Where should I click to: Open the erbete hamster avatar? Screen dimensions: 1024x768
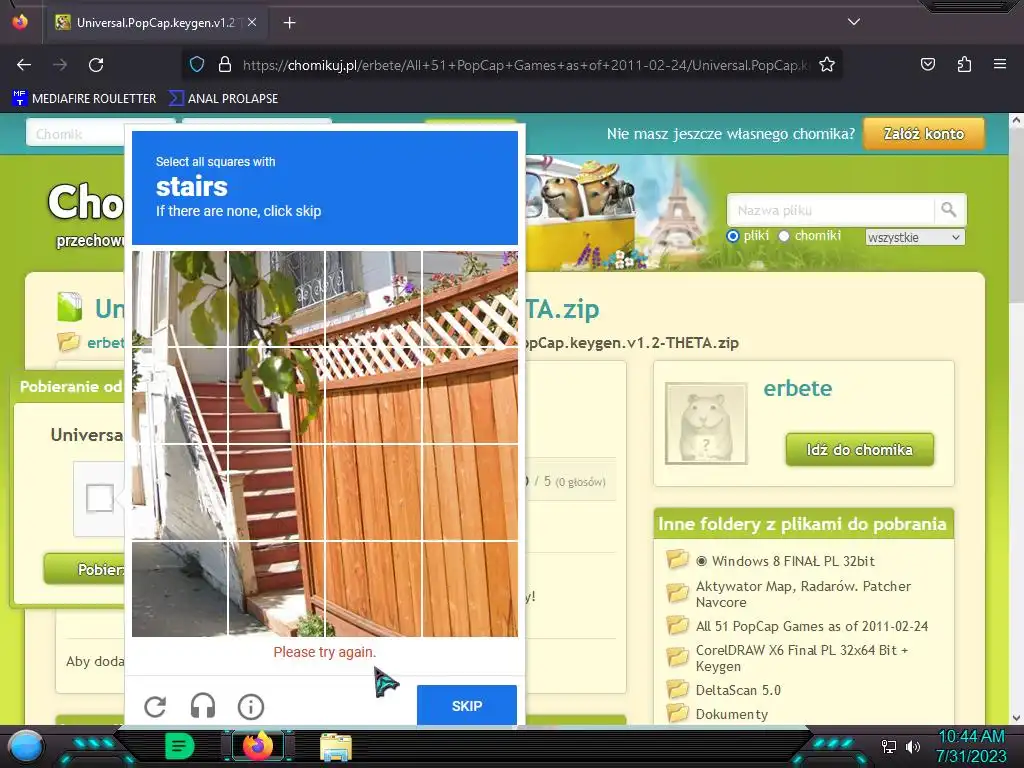point(706,423)
